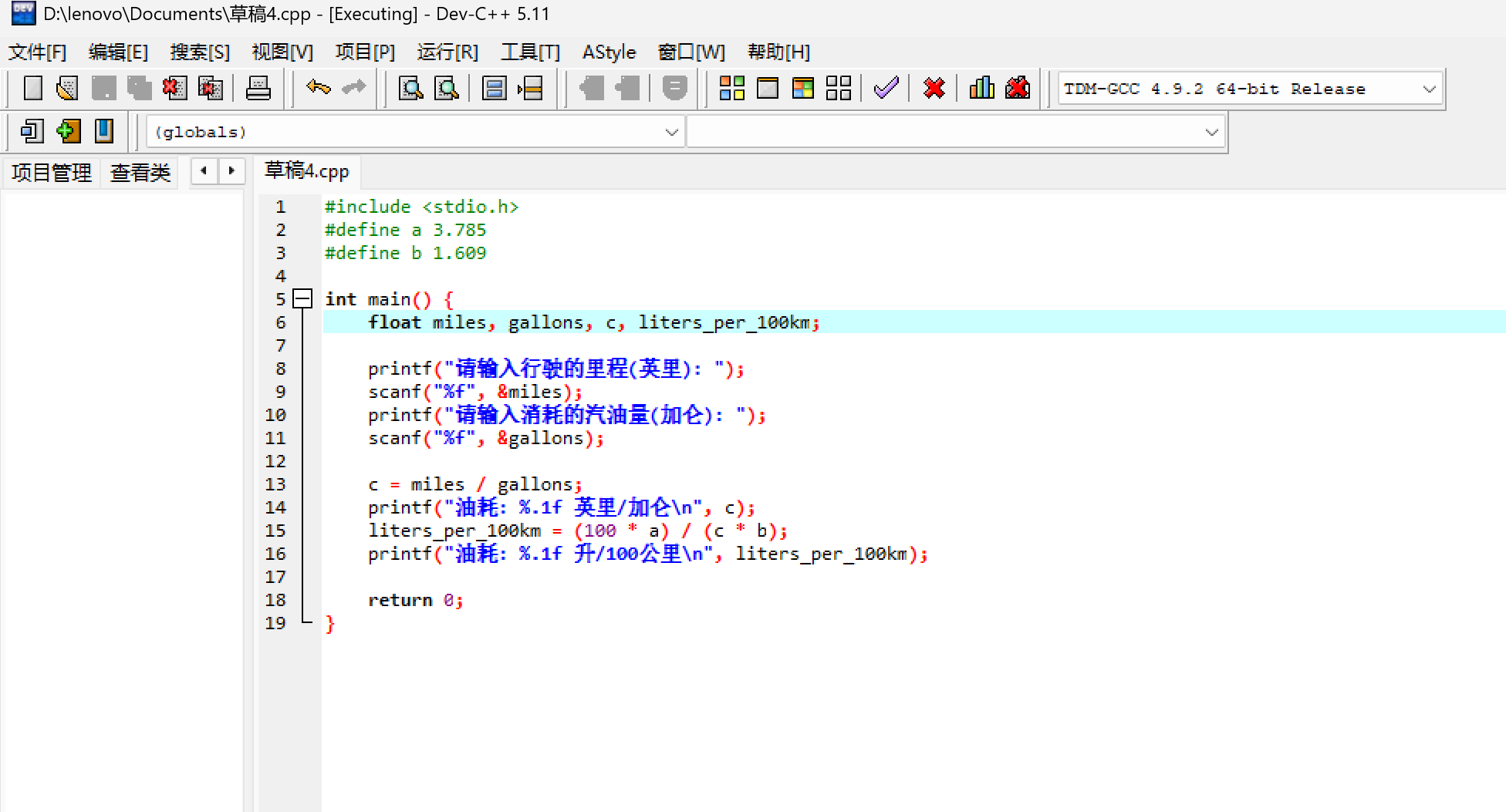Open the AStyle menu
1506x812 pixels.
609,52
